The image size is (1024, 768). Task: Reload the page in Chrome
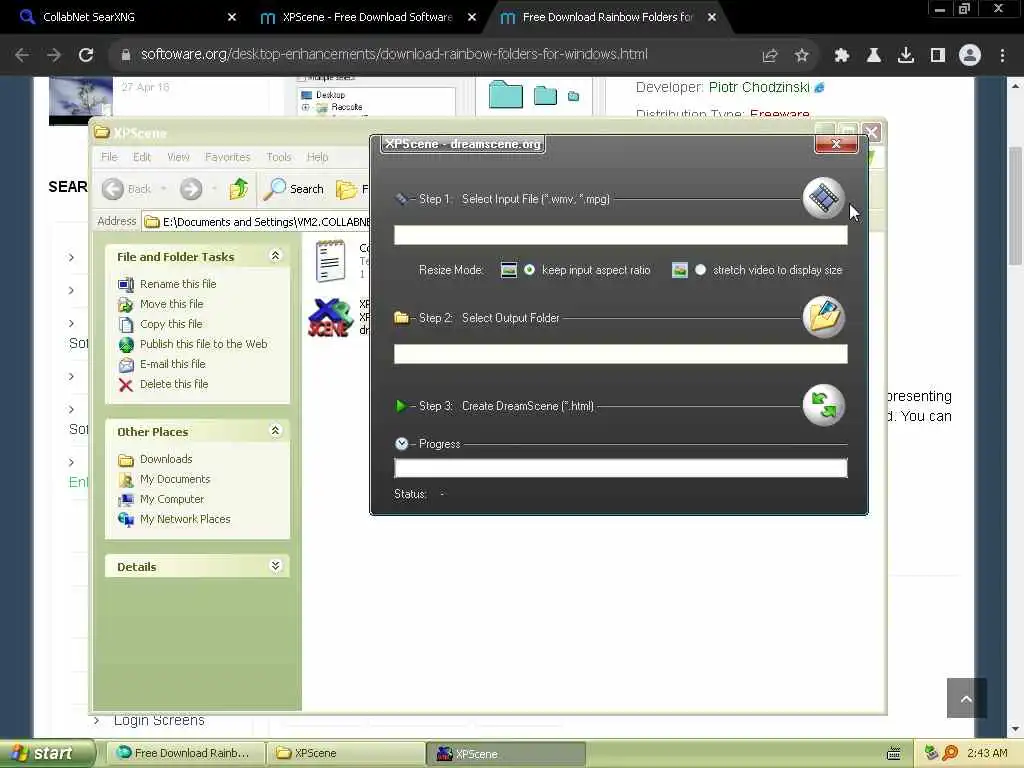pos(86,55)
